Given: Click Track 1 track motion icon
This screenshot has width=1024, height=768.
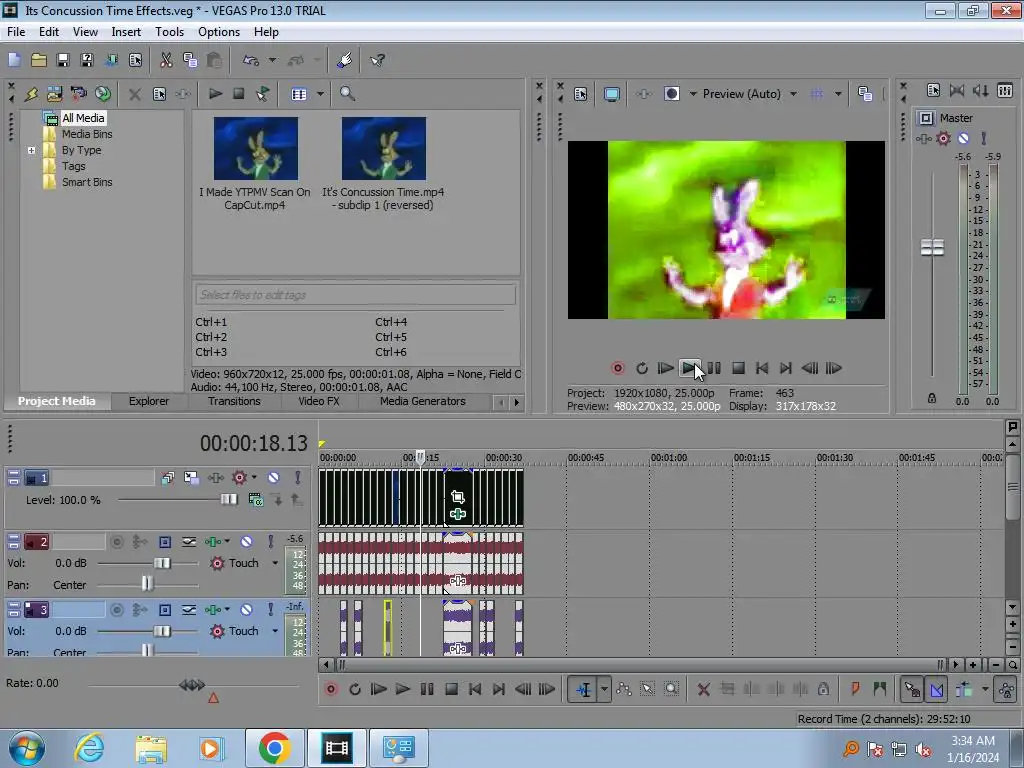Looking at the screenshot, I should [x=191, y=478].
